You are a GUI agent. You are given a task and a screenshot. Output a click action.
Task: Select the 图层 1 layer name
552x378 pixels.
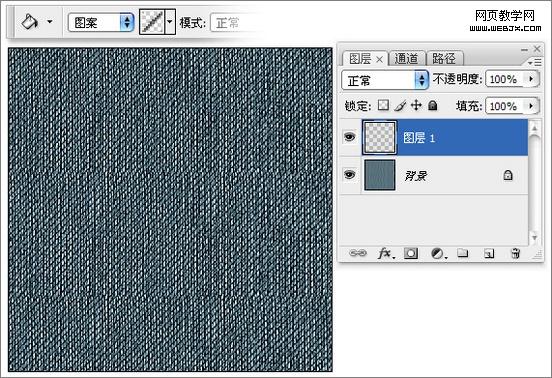419,138
